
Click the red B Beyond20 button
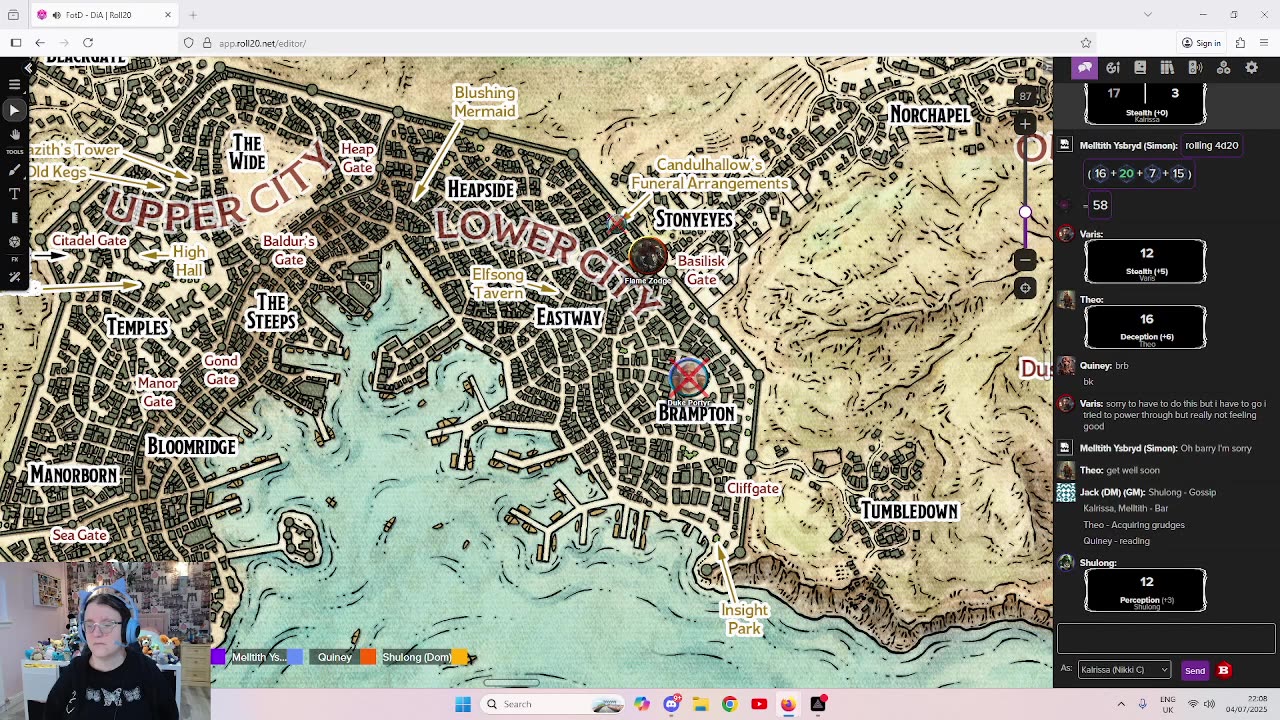[1223, 670]
